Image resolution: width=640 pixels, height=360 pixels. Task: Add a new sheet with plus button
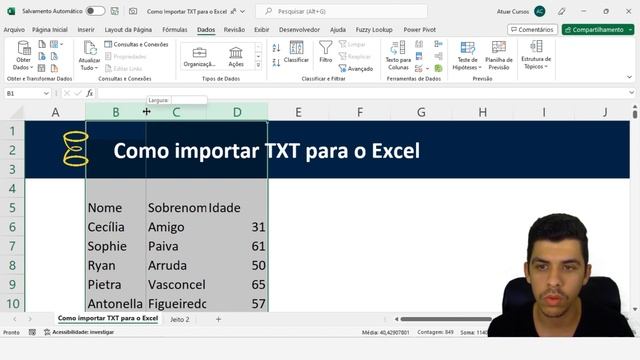click(x=218, y=319)
